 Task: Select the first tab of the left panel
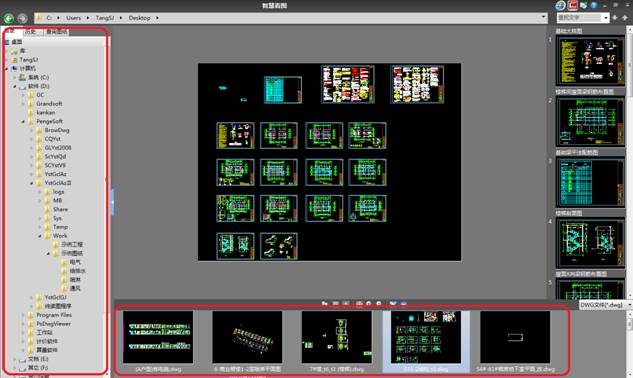click(x=10, y=32)
